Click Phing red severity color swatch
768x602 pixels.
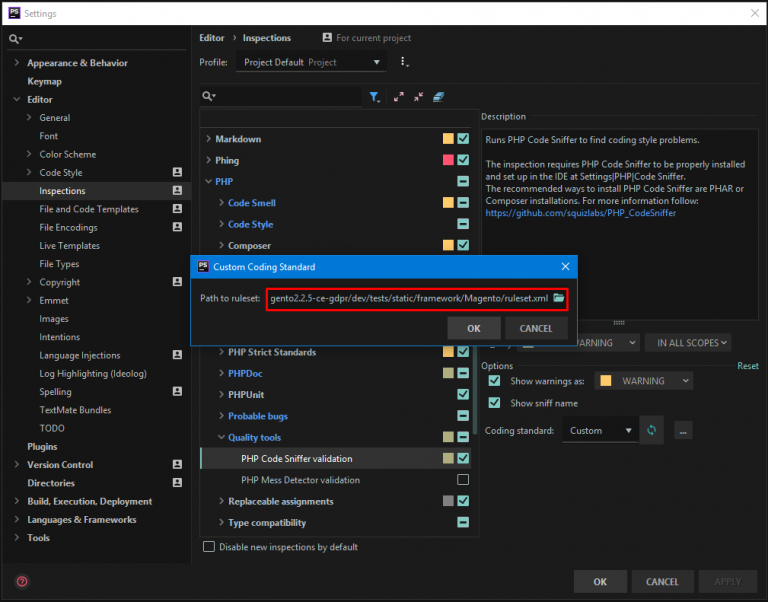click(x=448, y=160)
